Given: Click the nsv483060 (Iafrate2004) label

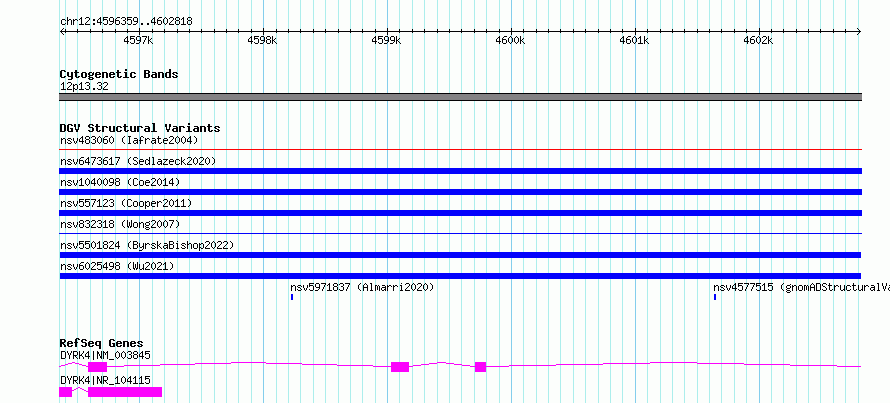Looking at the screenshot, I should [129, 140].
